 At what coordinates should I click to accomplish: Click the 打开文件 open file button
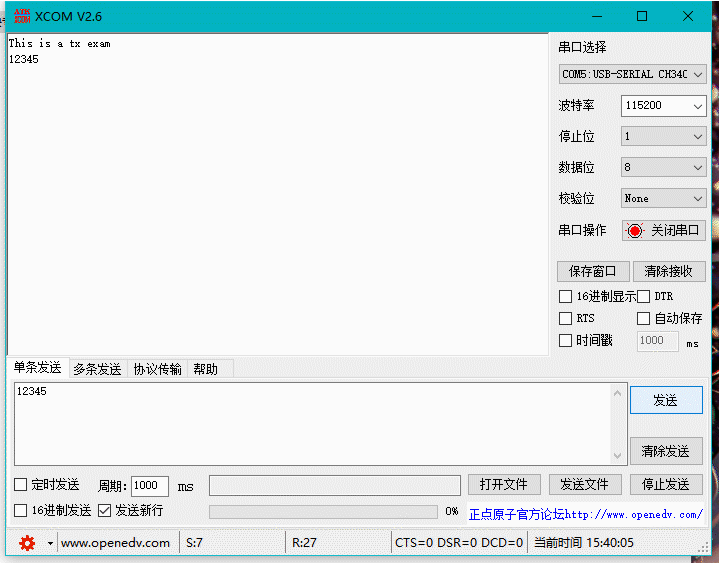tap(504, 484)
